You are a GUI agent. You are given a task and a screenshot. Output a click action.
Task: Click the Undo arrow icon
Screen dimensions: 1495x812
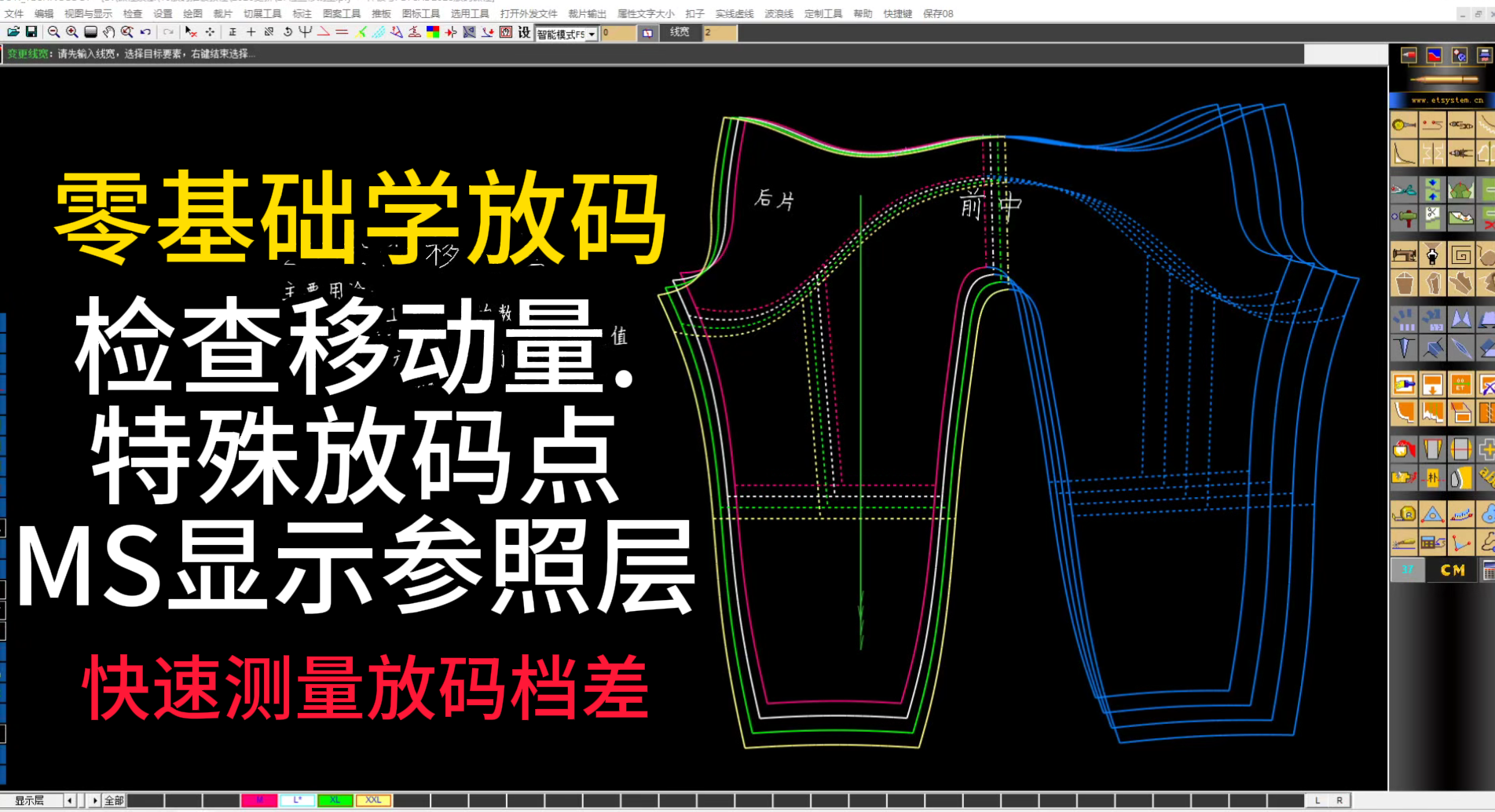click(x=146, y=32)
